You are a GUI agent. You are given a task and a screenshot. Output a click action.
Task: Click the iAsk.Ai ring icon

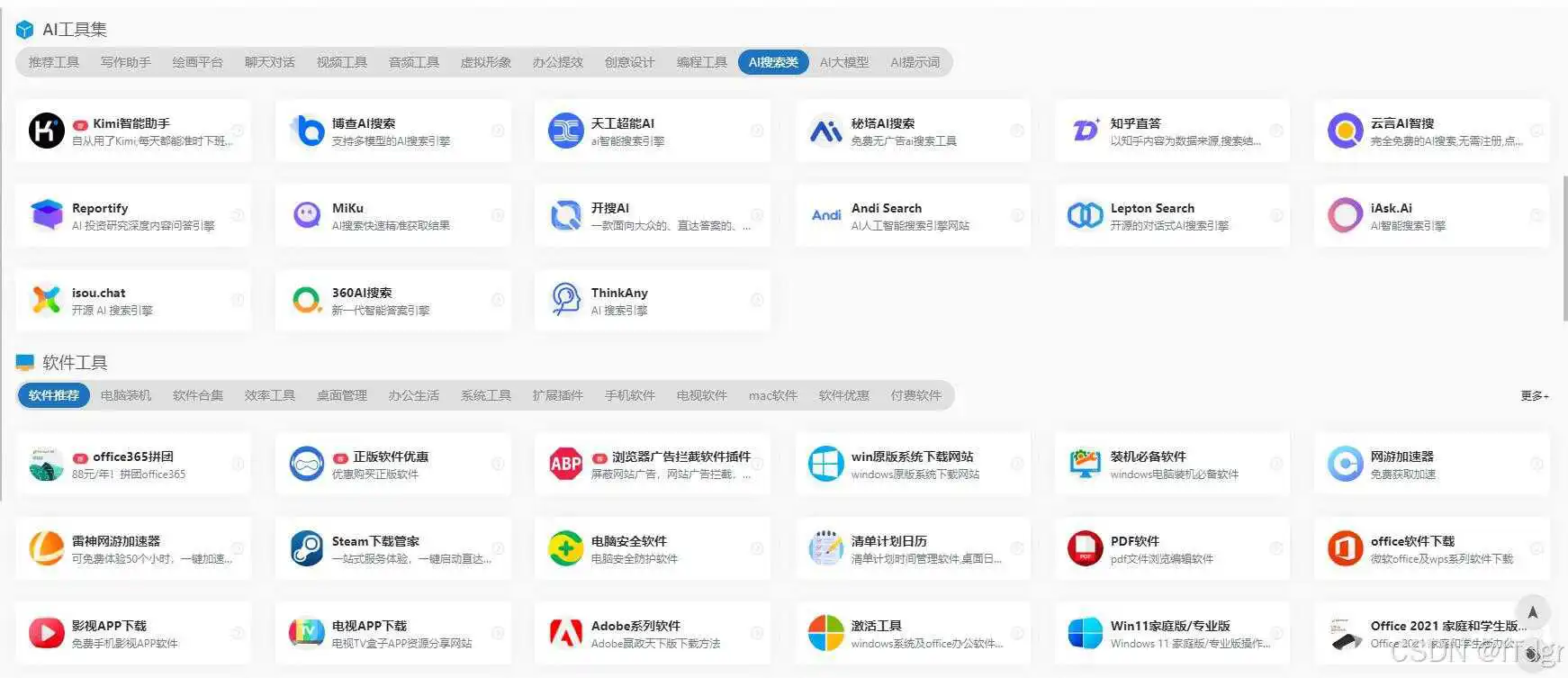[1346, 215]
